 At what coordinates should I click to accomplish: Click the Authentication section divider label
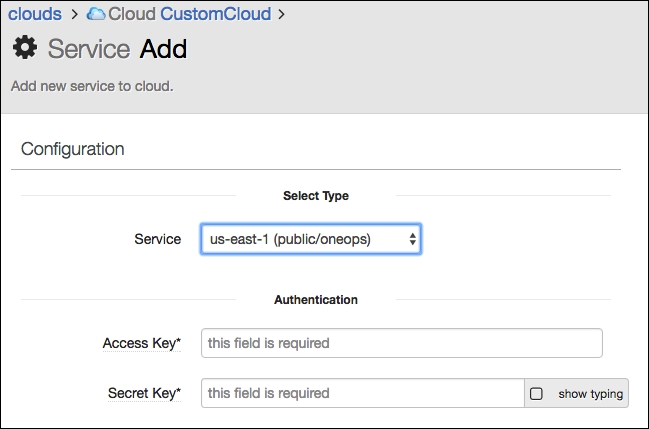point(316,299)
